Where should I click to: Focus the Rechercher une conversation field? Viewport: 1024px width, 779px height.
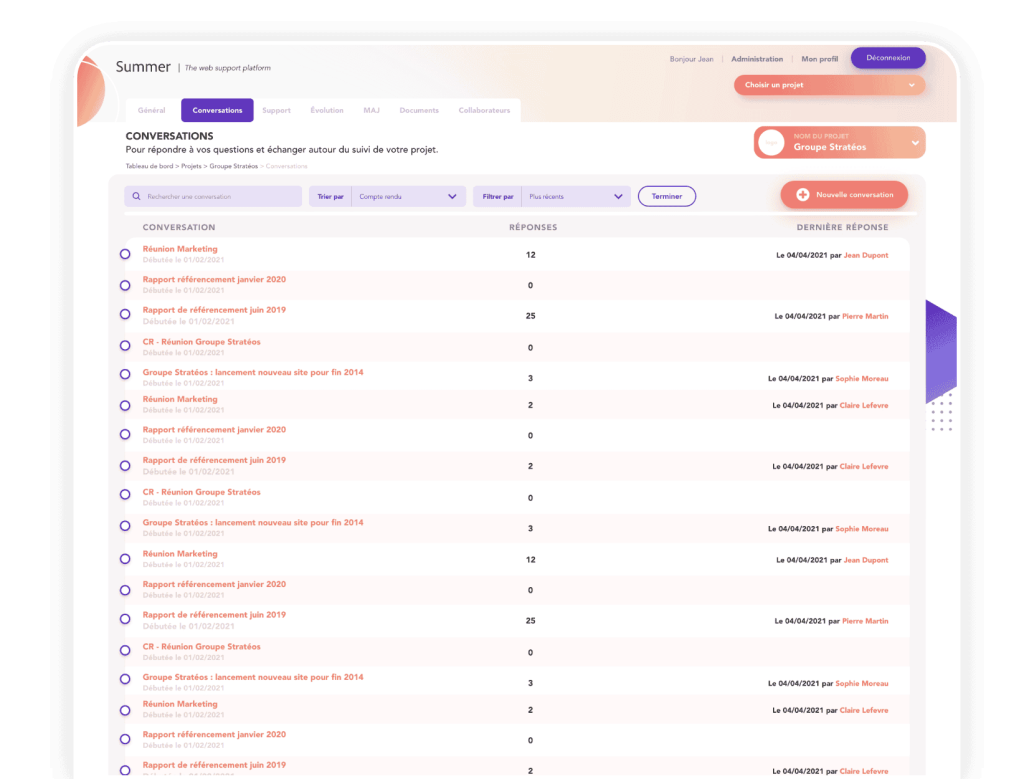coord(220,197)
